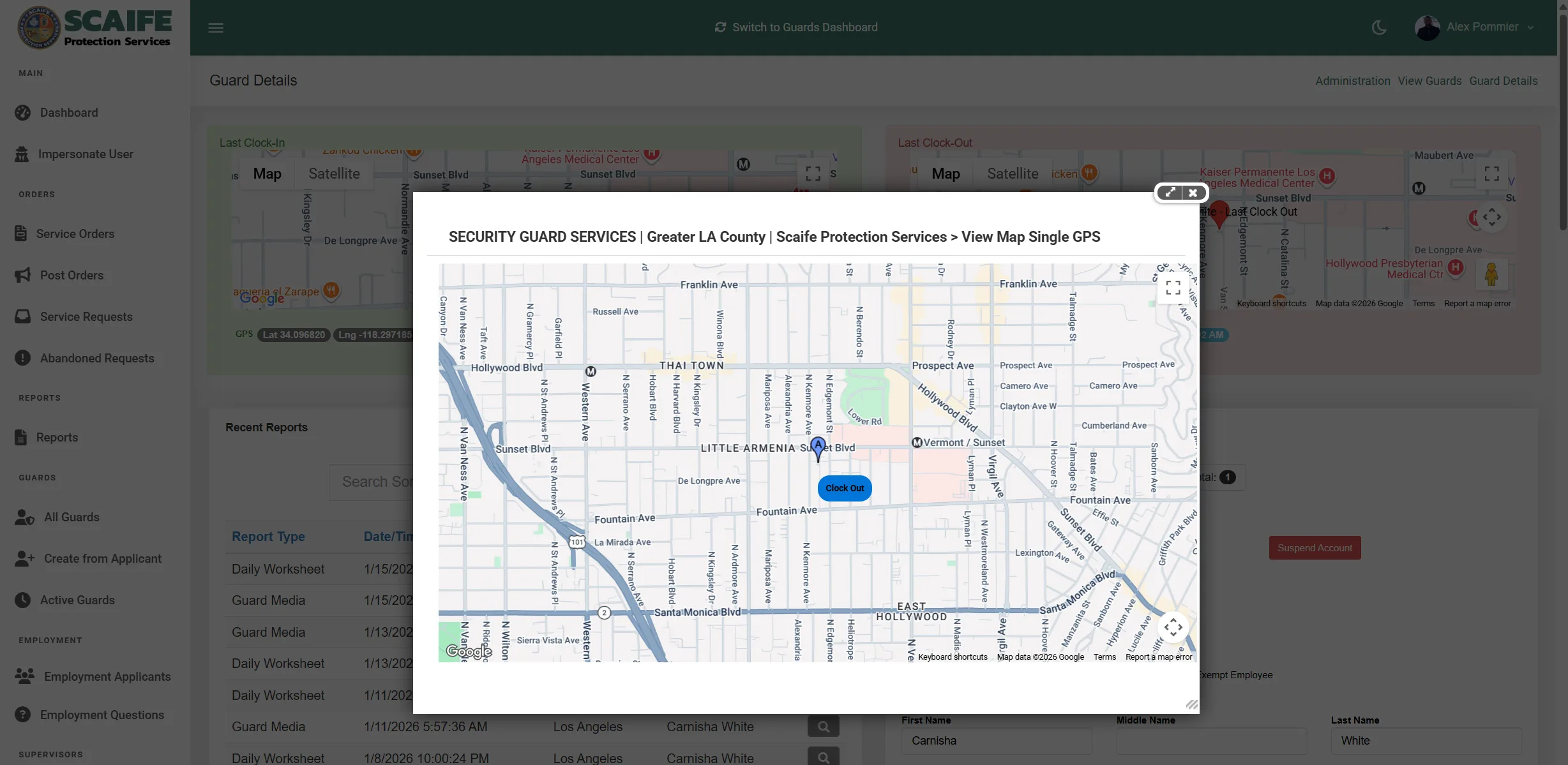Click the Last Name input field
Image resolution: width=1568 pixels, height=765 pixels.
pos(1426,741)
